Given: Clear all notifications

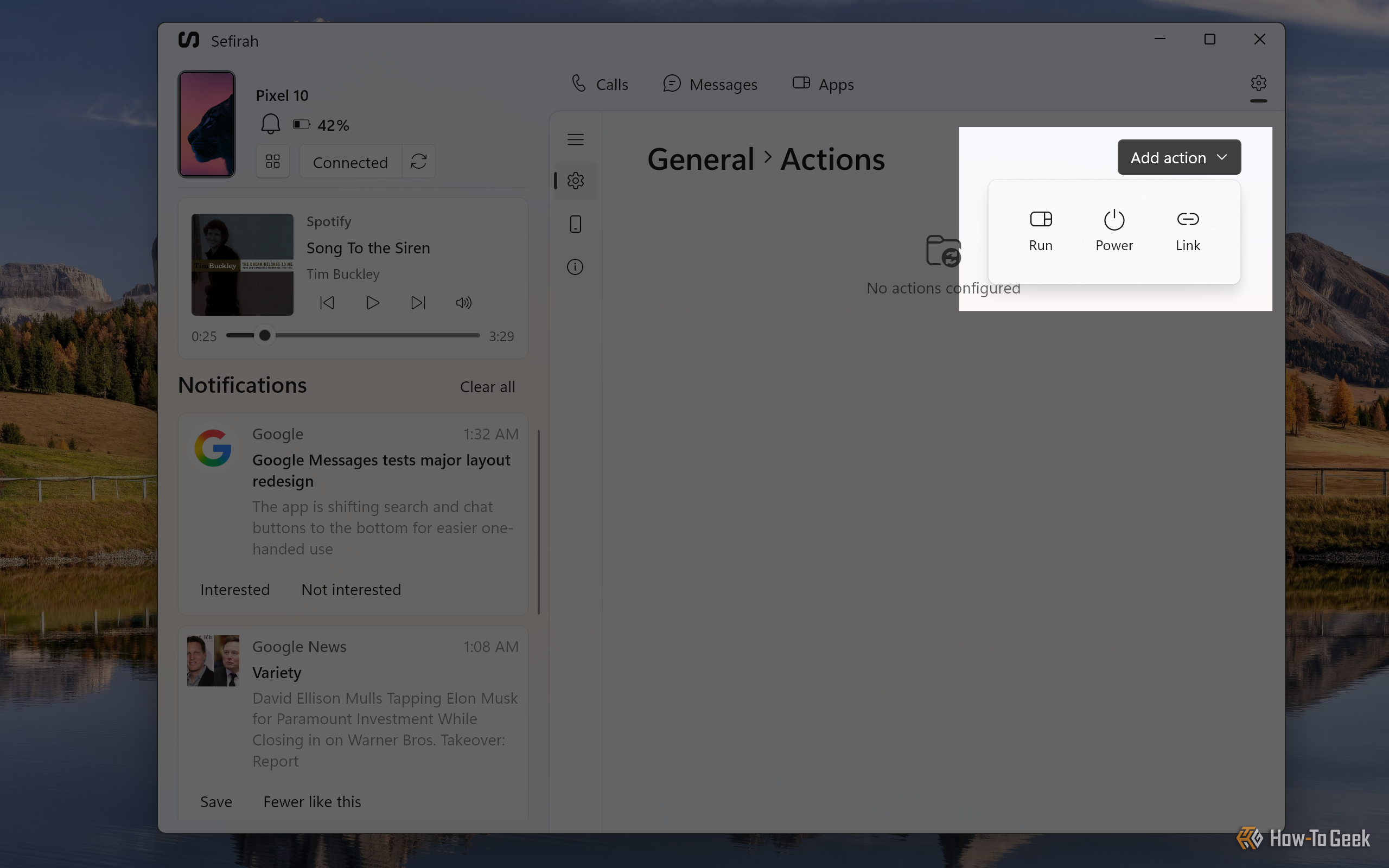Looking at the screenshot, I should coord(487,387).
